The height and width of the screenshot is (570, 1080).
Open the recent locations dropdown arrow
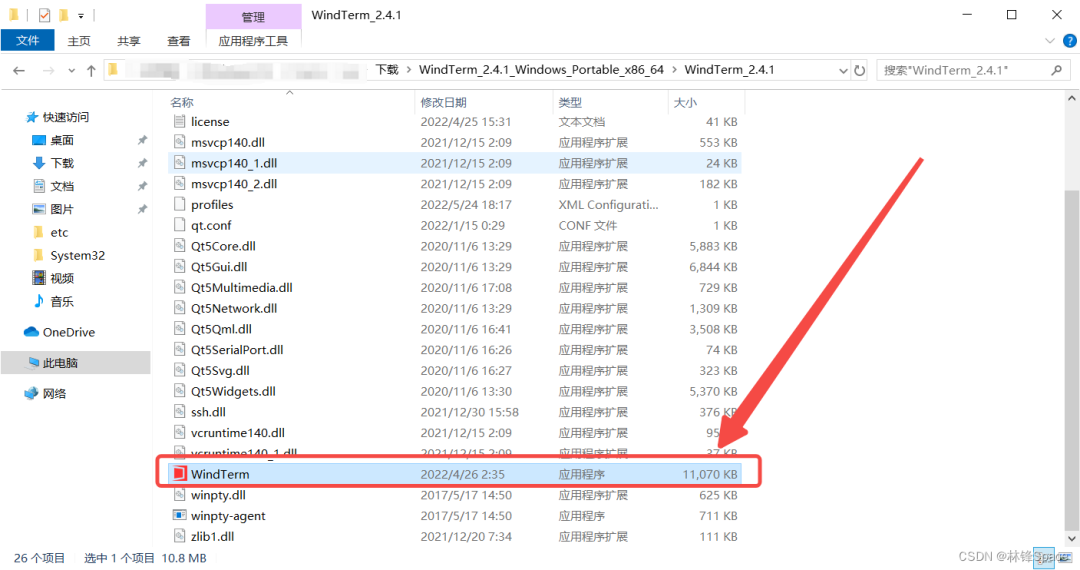tap(72, 71)
